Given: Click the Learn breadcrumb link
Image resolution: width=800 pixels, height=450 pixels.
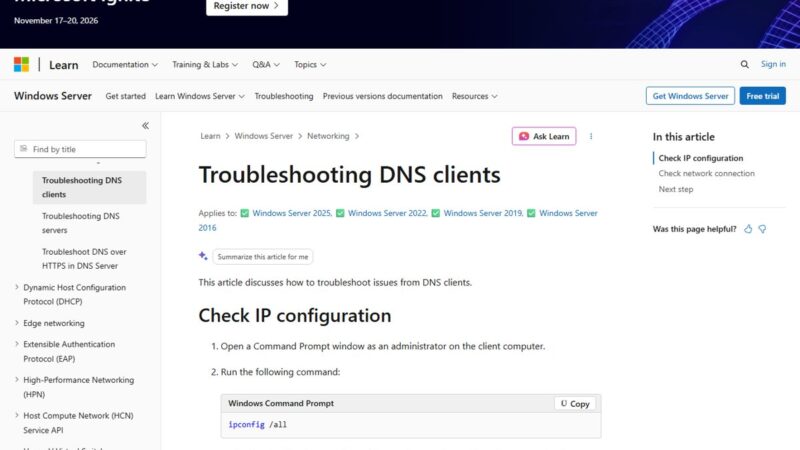Looking at the screenshot, I should click(x=210, y=136).
